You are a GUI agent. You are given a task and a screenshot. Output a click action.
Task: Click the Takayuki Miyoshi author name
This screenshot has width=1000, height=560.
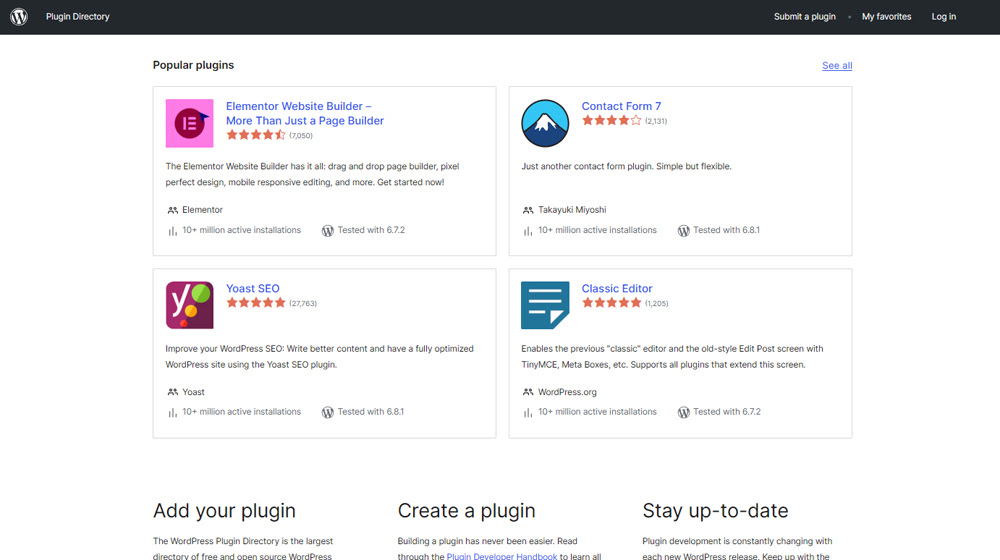pos(572,210)
